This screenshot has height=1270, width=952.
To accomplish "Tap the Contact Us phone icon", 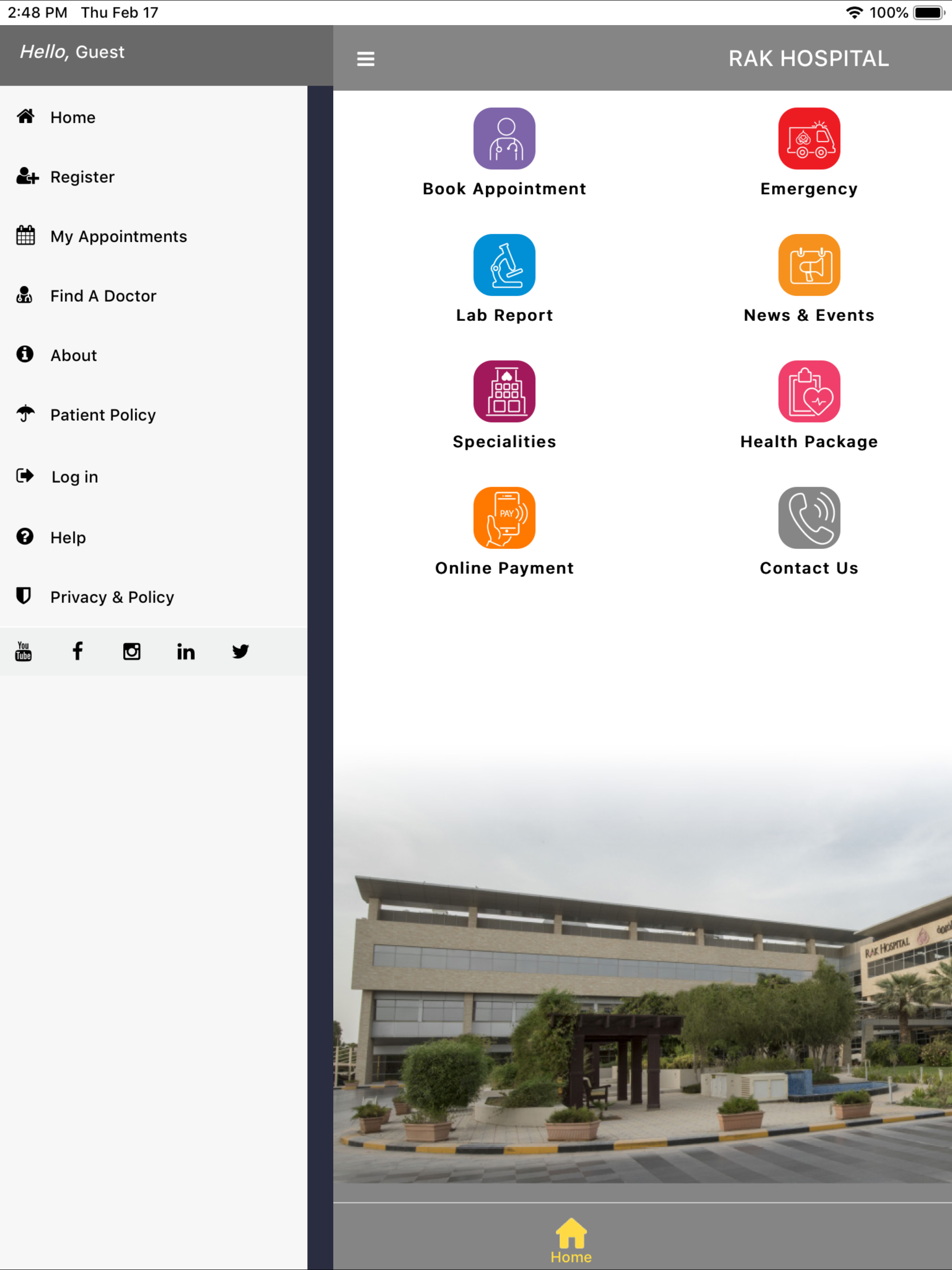I will [809, 517].
